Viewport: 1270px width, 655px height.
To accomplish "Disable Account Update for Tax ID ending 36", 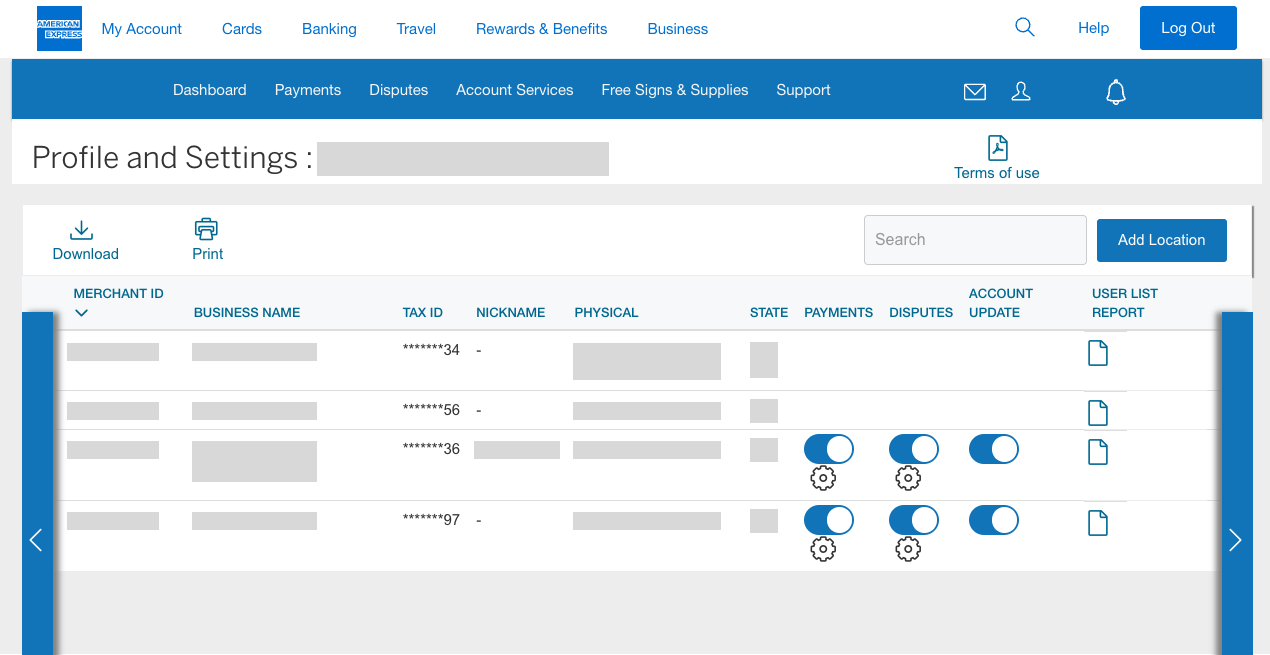I will click(x=993, y=449).
